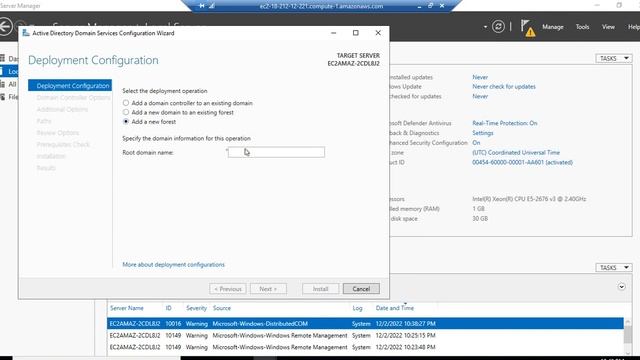Open the Tools menu
640x360 pixels.
click(x=582, y=27)
